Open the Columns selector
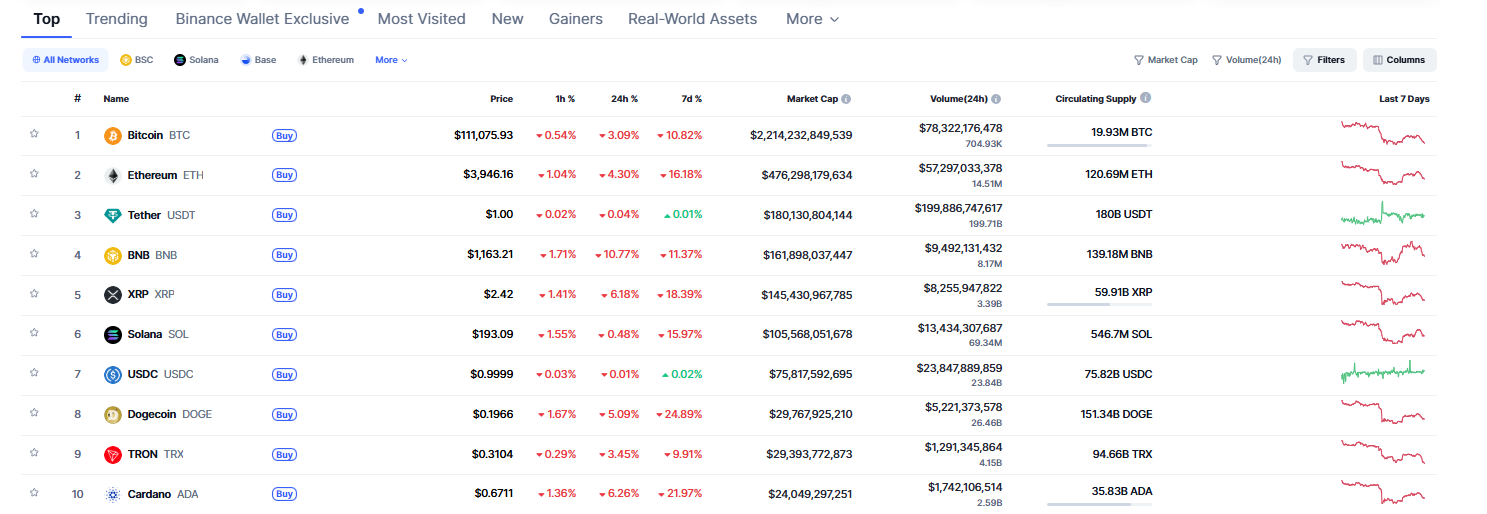 [1399, 60]
